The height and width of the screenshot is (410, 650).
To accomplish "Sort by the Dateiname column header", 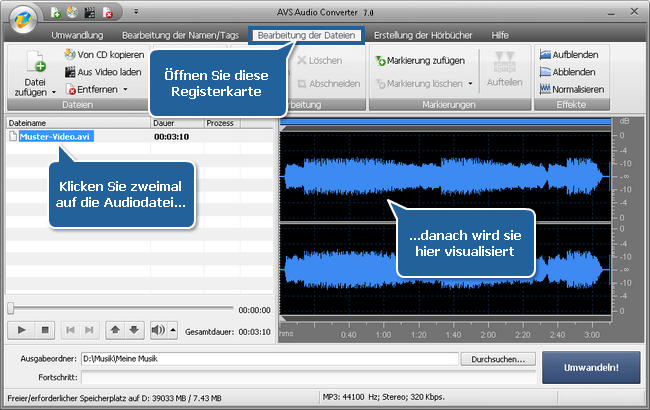I will 78,123.
